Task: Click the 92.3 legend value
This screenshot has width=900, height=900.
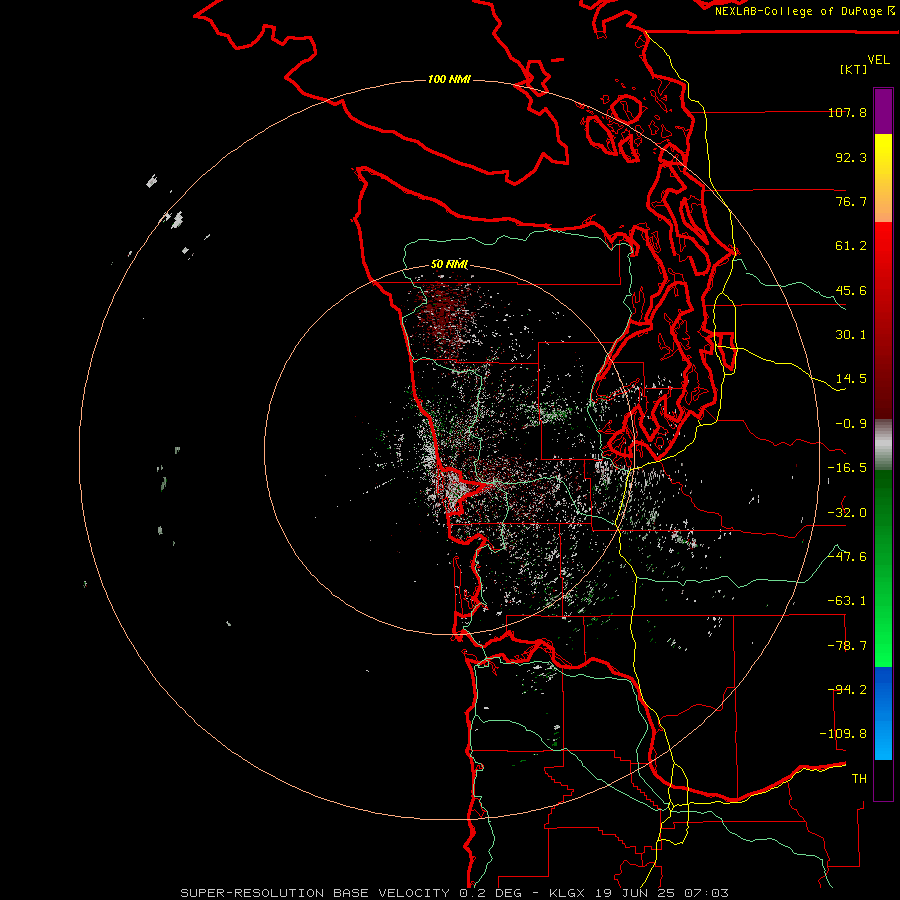Action: tap(851, 157)
